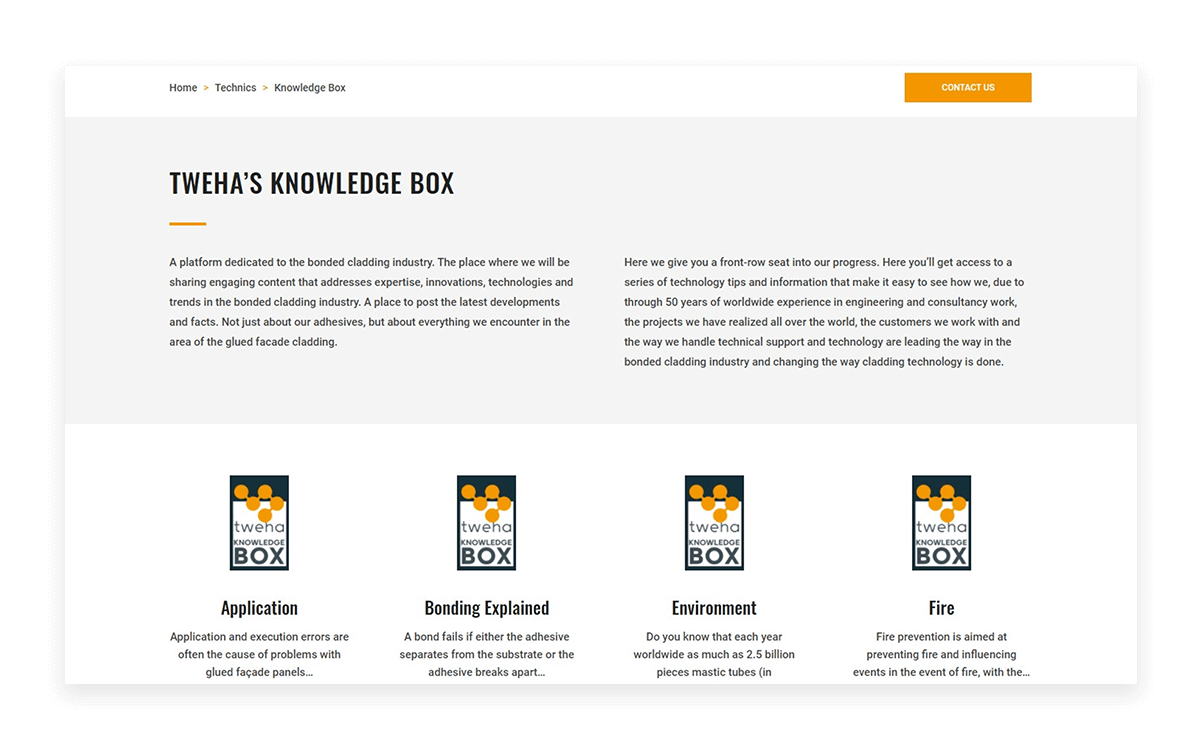1200x756 pixels.
Task: Open the Knowledge Box logo above Application
Action: [259, 523]
